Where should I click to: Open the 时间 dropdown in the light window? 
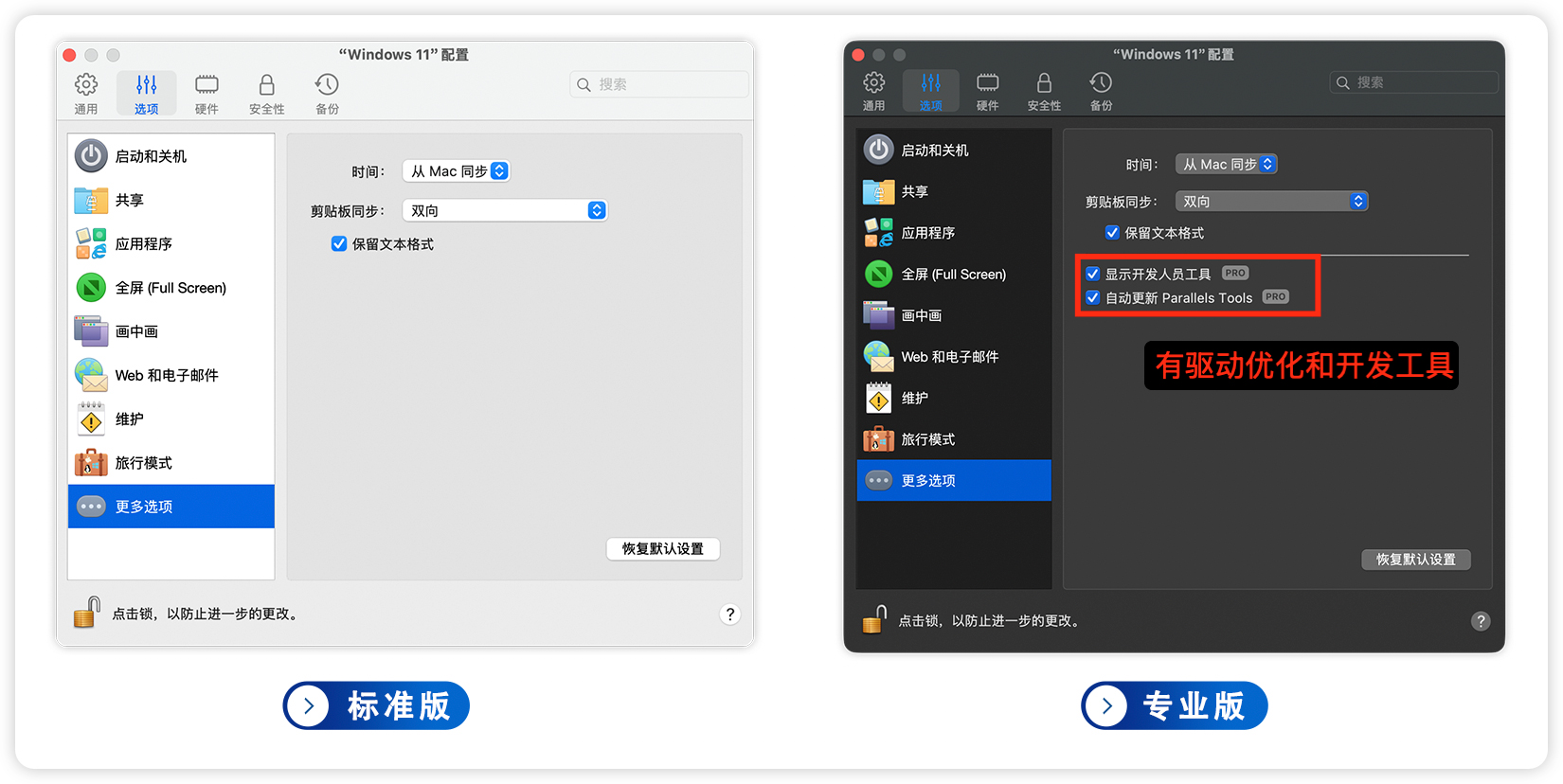pyautogui.click(x=457, y=171)
